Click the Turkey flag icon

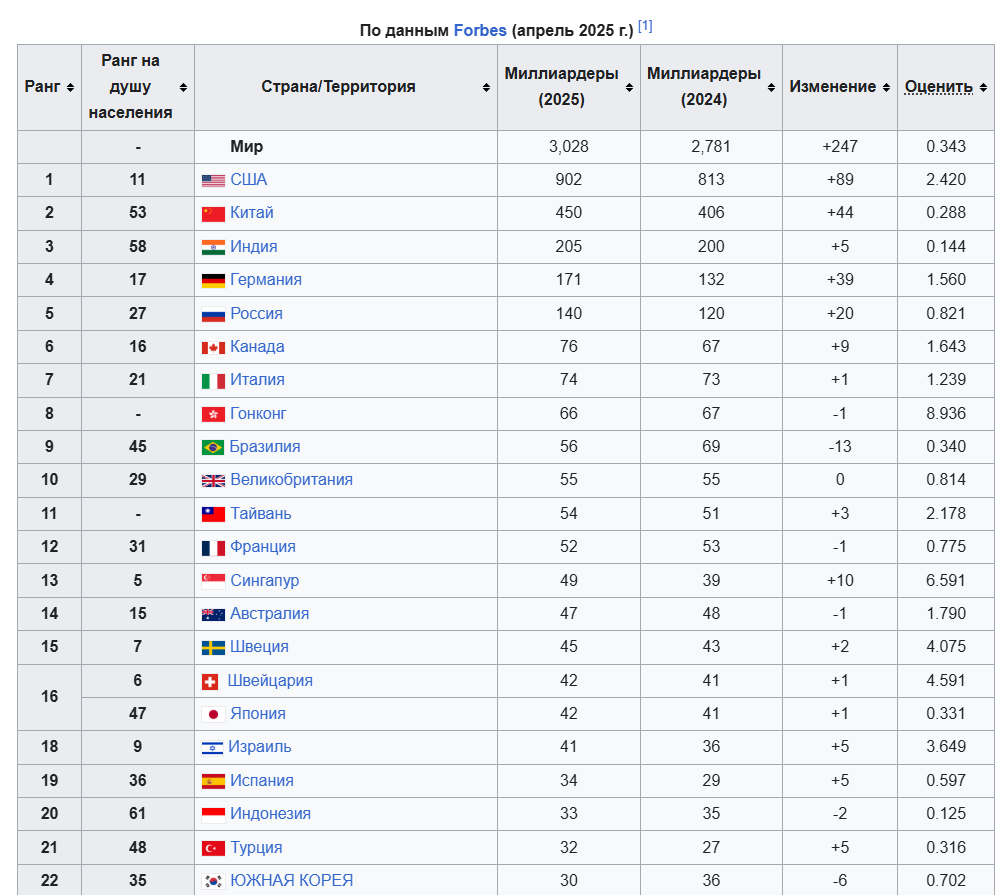point(213,848)
